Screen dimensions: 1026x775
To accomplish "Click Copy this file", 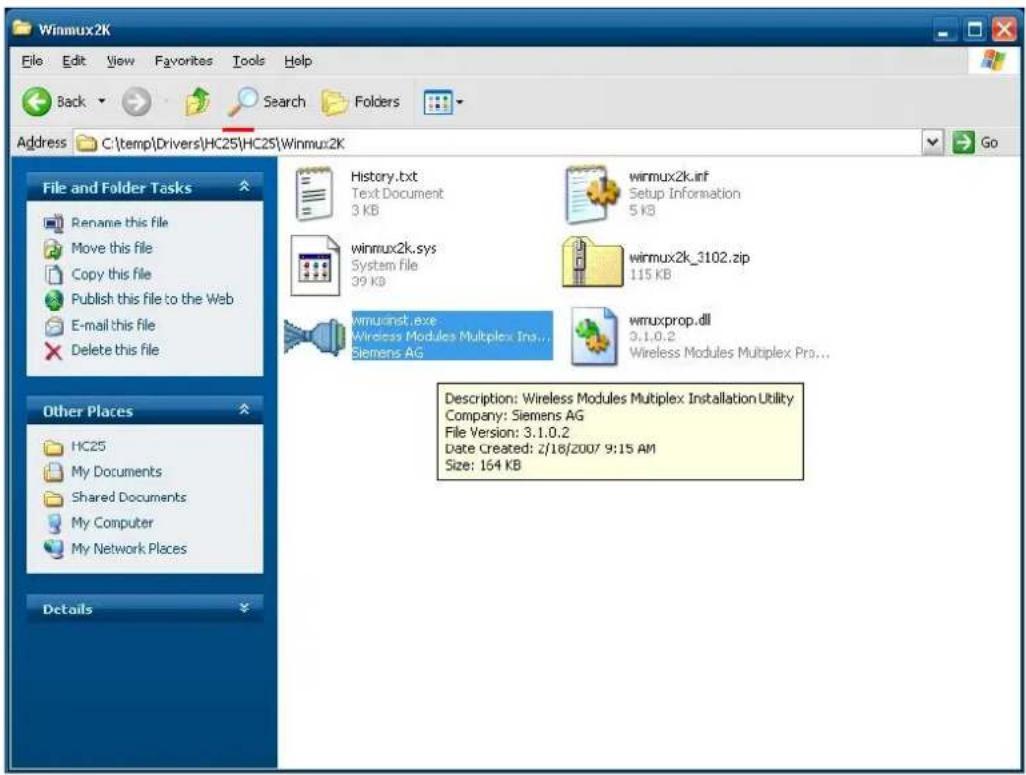I will (x=111, y=274).
